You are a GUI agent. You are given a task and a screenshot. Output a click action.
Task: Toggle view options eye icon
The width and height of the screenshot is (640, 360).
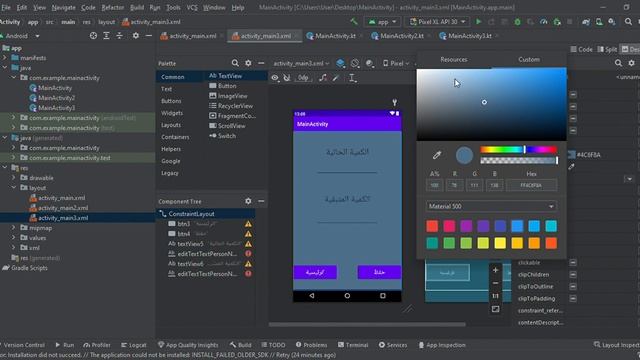coord(275,78)
